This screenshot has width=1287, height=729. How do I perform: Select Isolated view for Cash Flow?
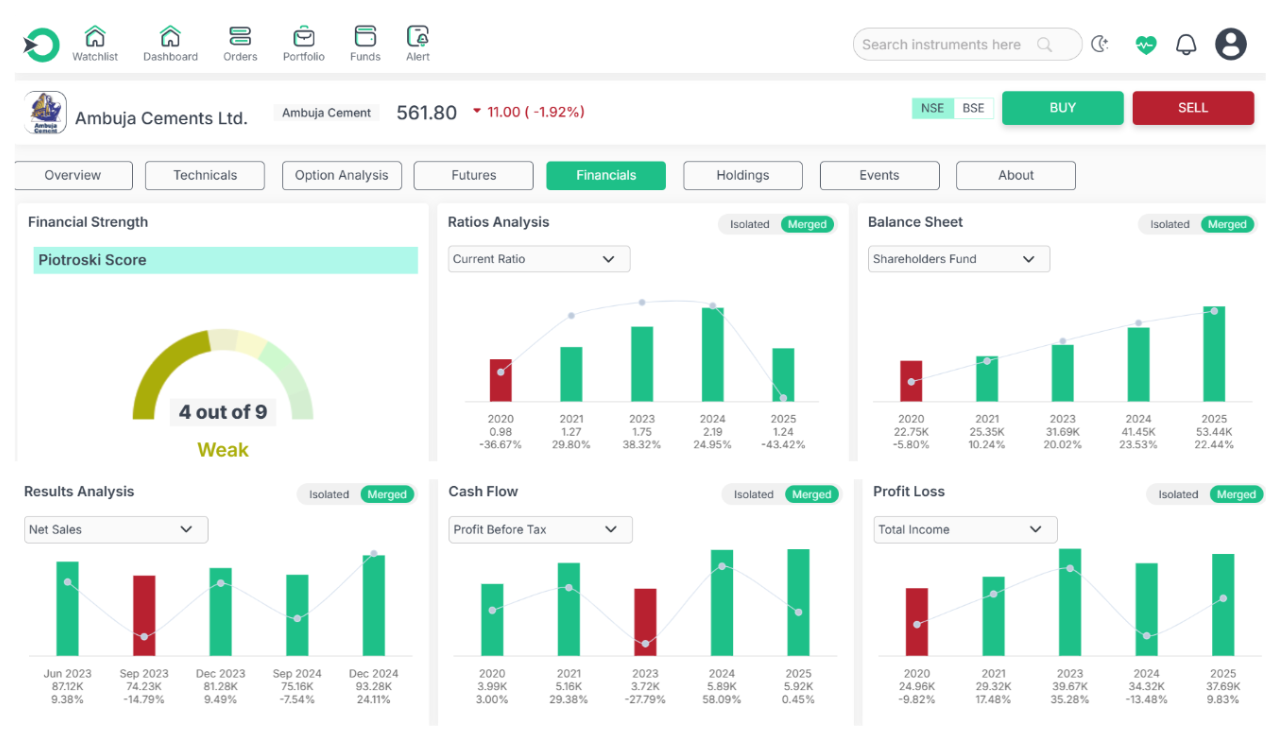(x=753, y=494)
